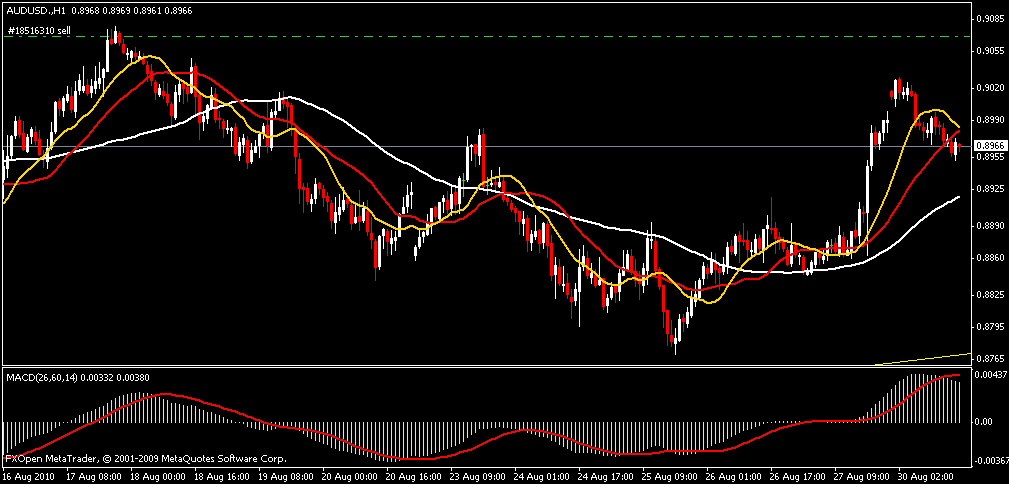Click the 0.00 MACD scale value
Image resolution: width=1009 pixels, height=484 pixels.
(x=984, y=422)
